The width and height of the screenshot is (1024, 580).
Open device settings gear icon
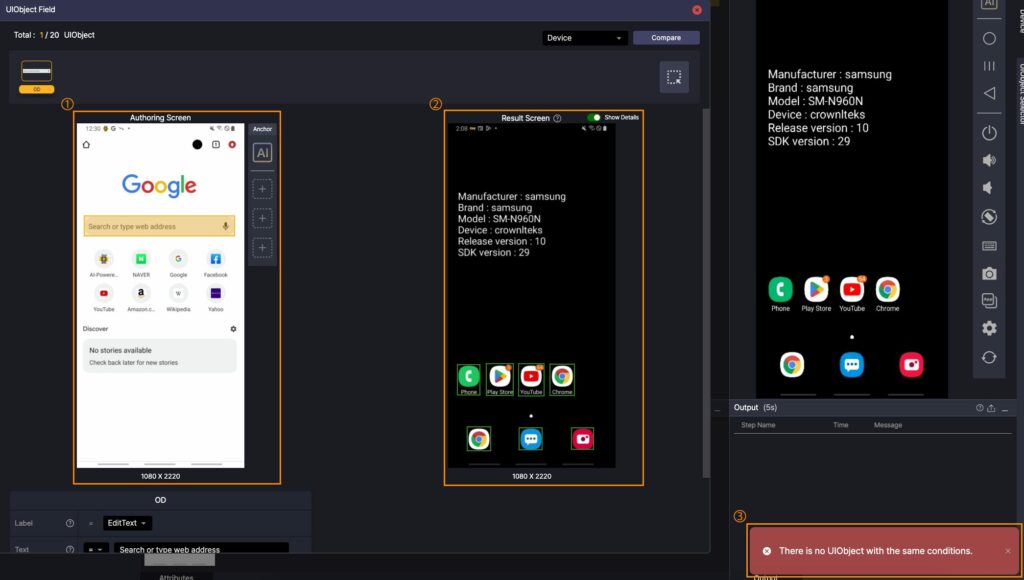pos(989,329)
